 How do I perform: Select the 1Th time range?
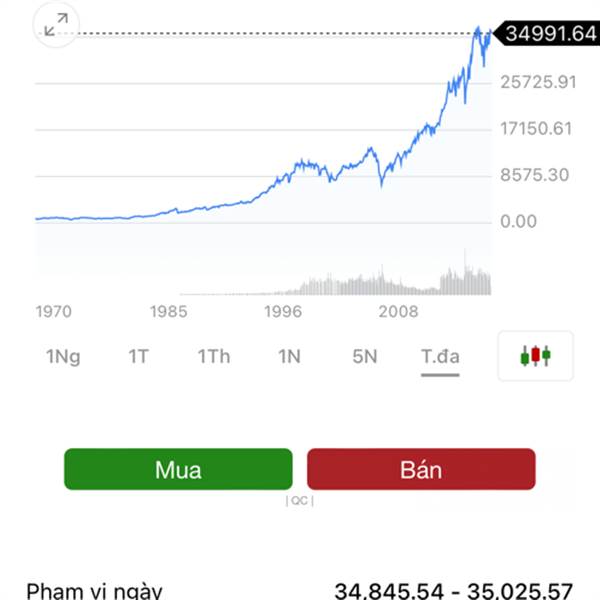click(x=214, y=357)
